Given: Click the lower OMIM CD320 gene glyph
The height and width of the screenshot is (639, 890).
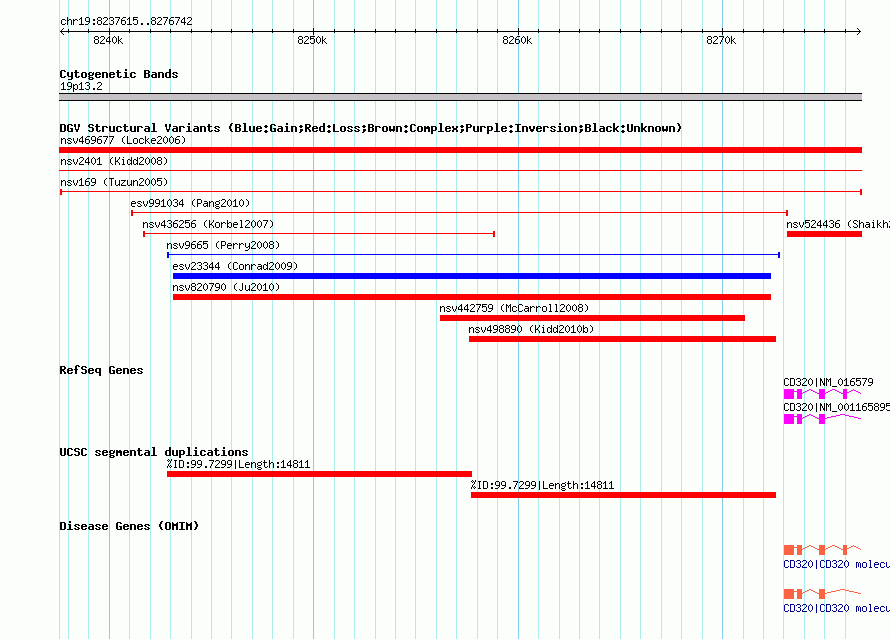Looking at the screenshot, I should pos(822,594).
